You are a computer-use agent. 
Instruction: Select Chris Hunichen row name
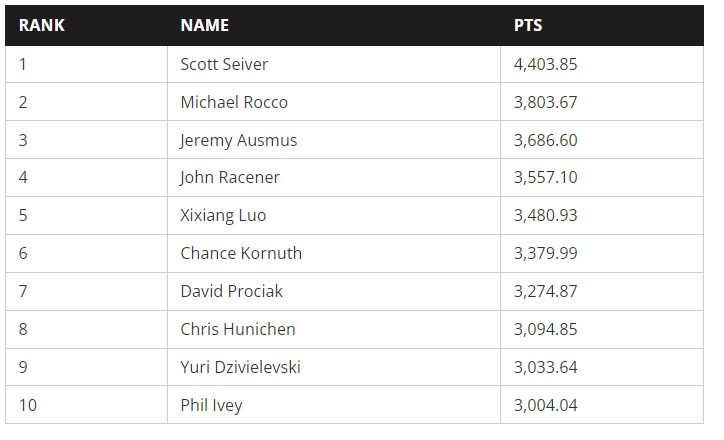tap(238, 330)
